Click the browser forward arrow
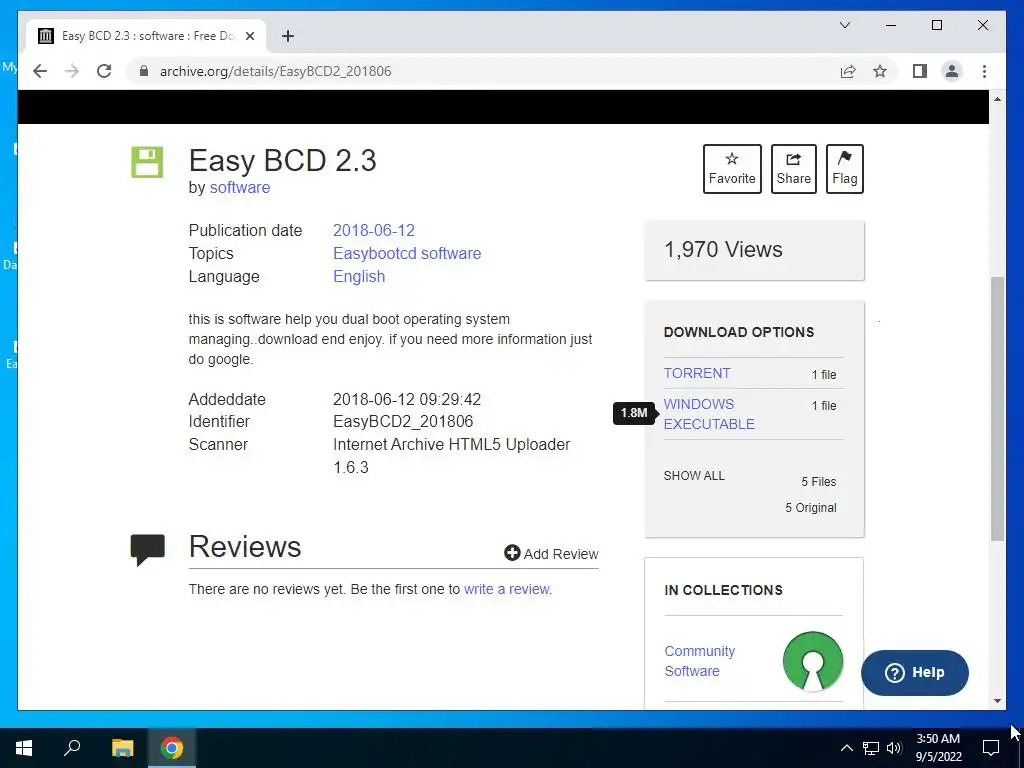Viewport: 1024px width, 768px height. click(72, 71)
